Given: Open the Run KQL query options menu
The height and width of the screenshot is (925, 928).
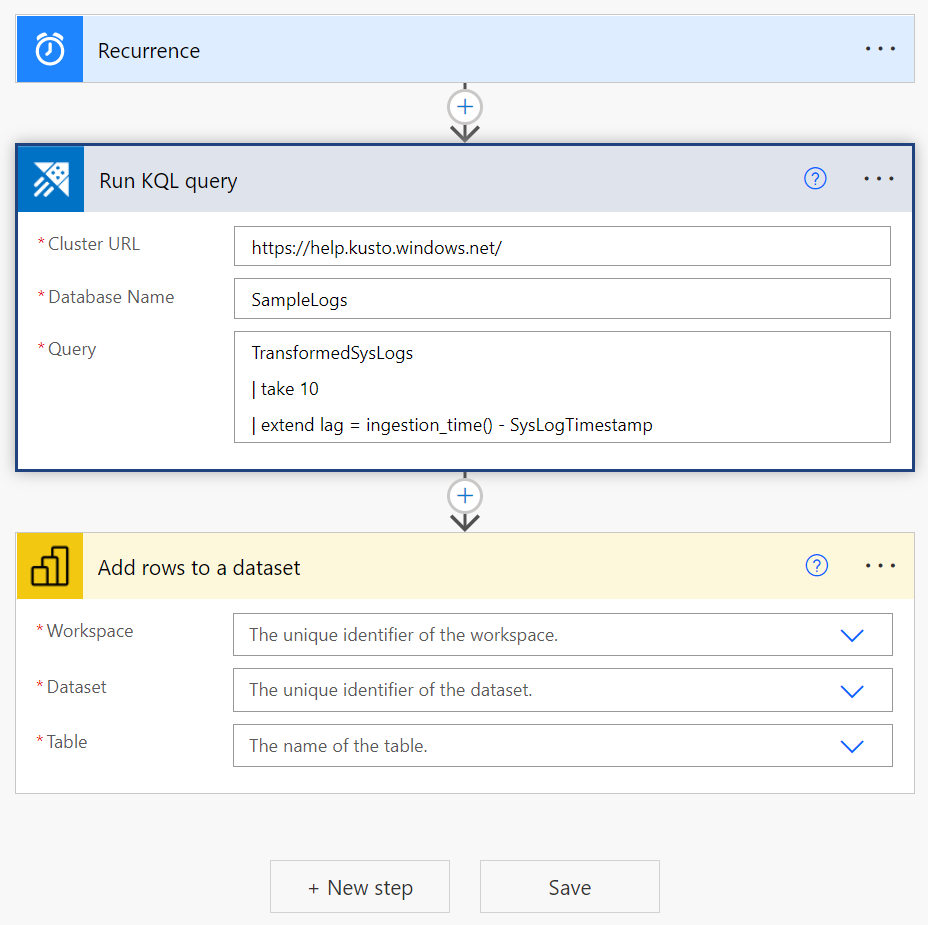Looking at the screenshot, I should (x=879, y=178).
